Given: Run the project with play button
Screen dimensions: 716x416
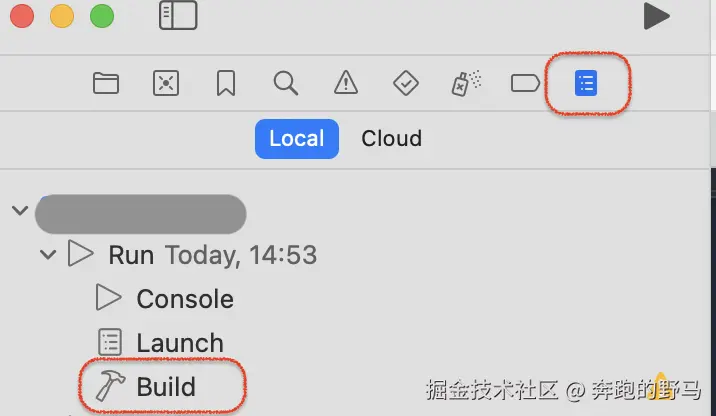Looking at the screenshot, I should pos(656,16).
